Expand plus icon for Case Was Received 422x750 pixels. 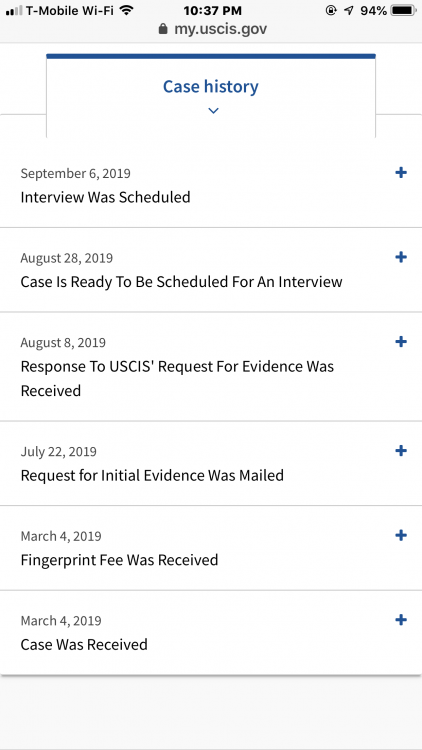tap(401, 620)
